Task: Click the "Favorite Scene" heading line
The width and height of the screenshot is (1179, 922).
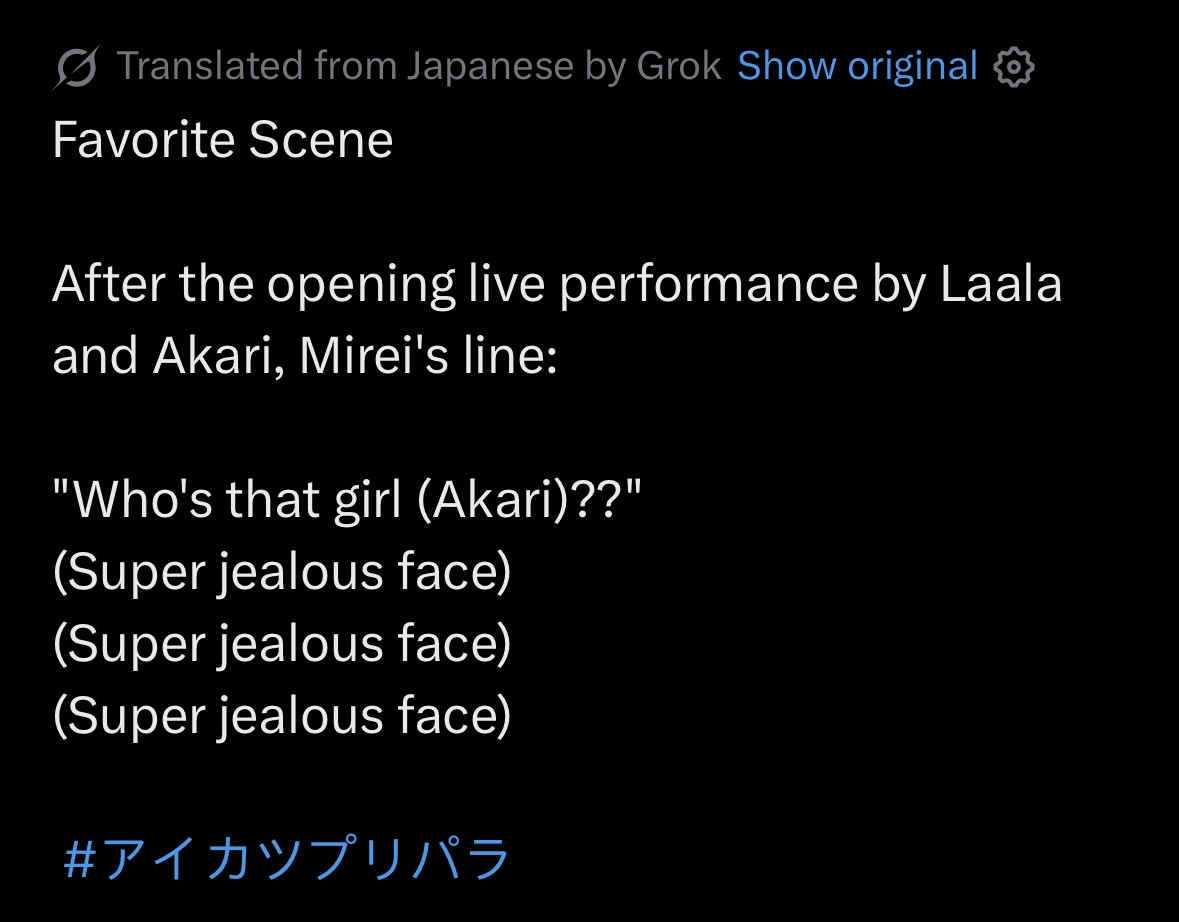Action: pyautogui.click(x=222, y=140)
